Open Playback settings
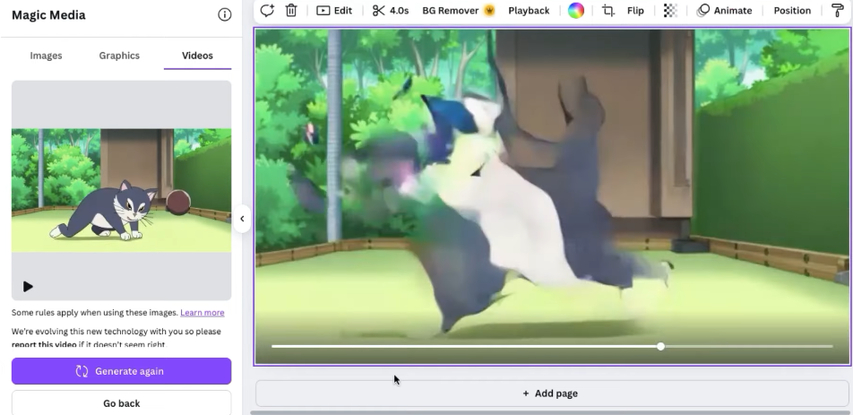The image size is (853, 415). pyautogui.click(x=529, y=10)
